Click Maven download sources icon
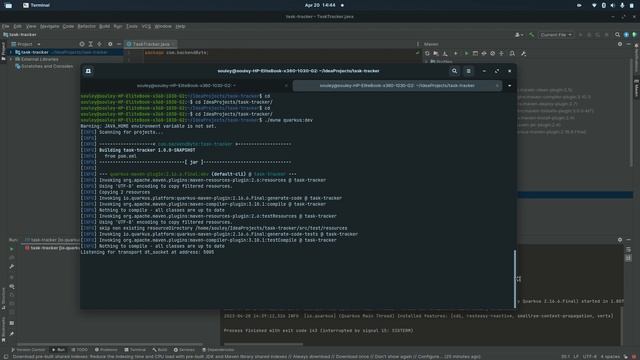This screenshot has height=360, width=640. [x=445, y=53]
